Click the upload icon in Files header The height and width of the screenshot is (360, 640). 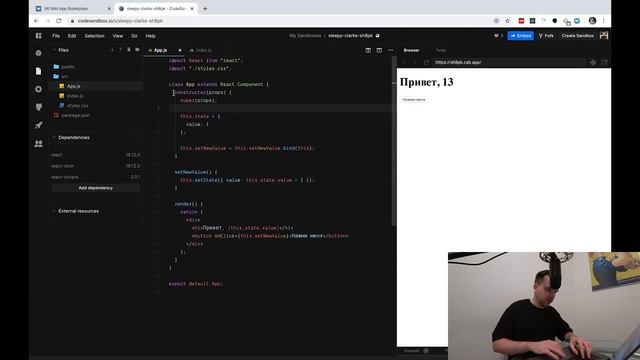pos(120,50)
